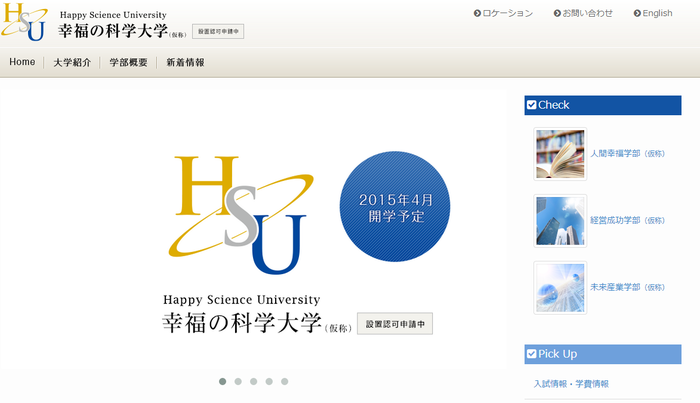Image resolution: width=700 pixels, height=403 pixels.
Task: Switch the site to English
Action: pos(657,13)
